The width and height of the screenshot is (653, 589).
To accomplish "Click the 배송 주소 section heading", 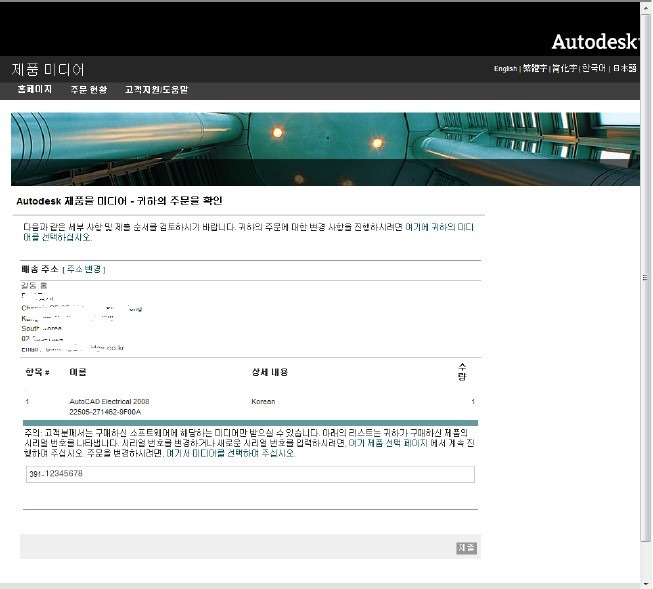I will 40,269.
